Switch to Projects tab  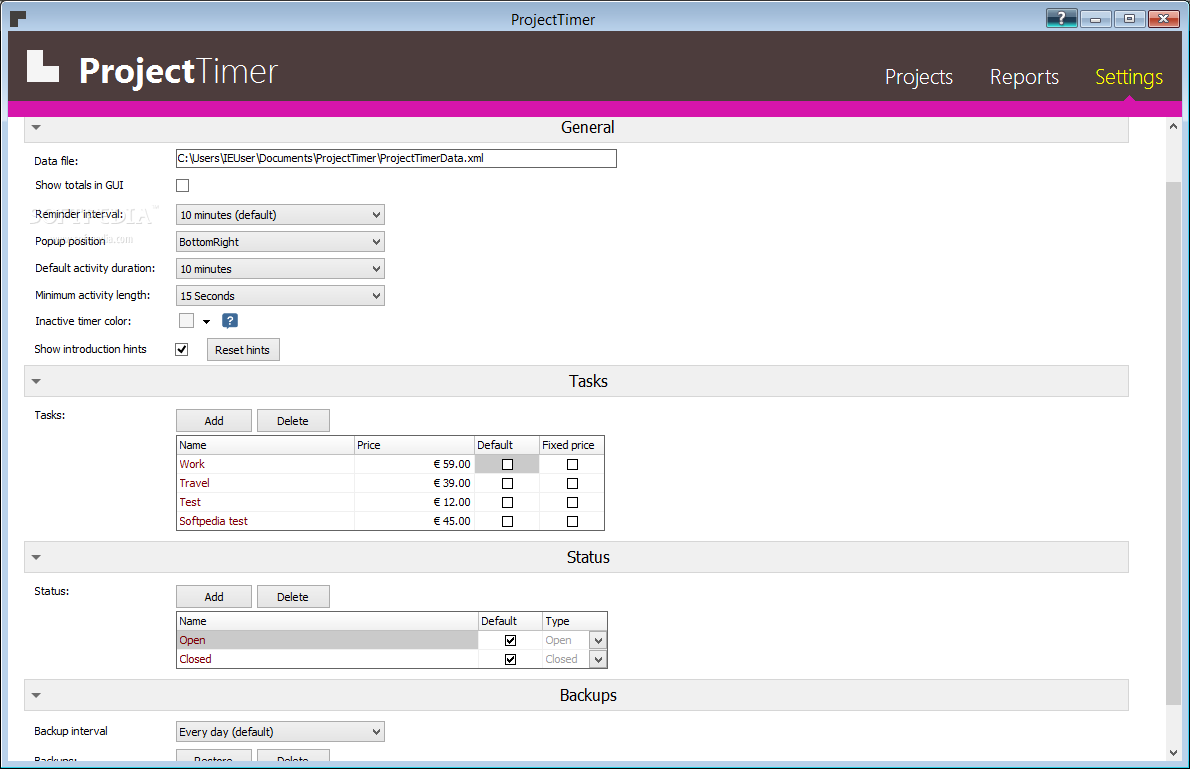[918, 77]
